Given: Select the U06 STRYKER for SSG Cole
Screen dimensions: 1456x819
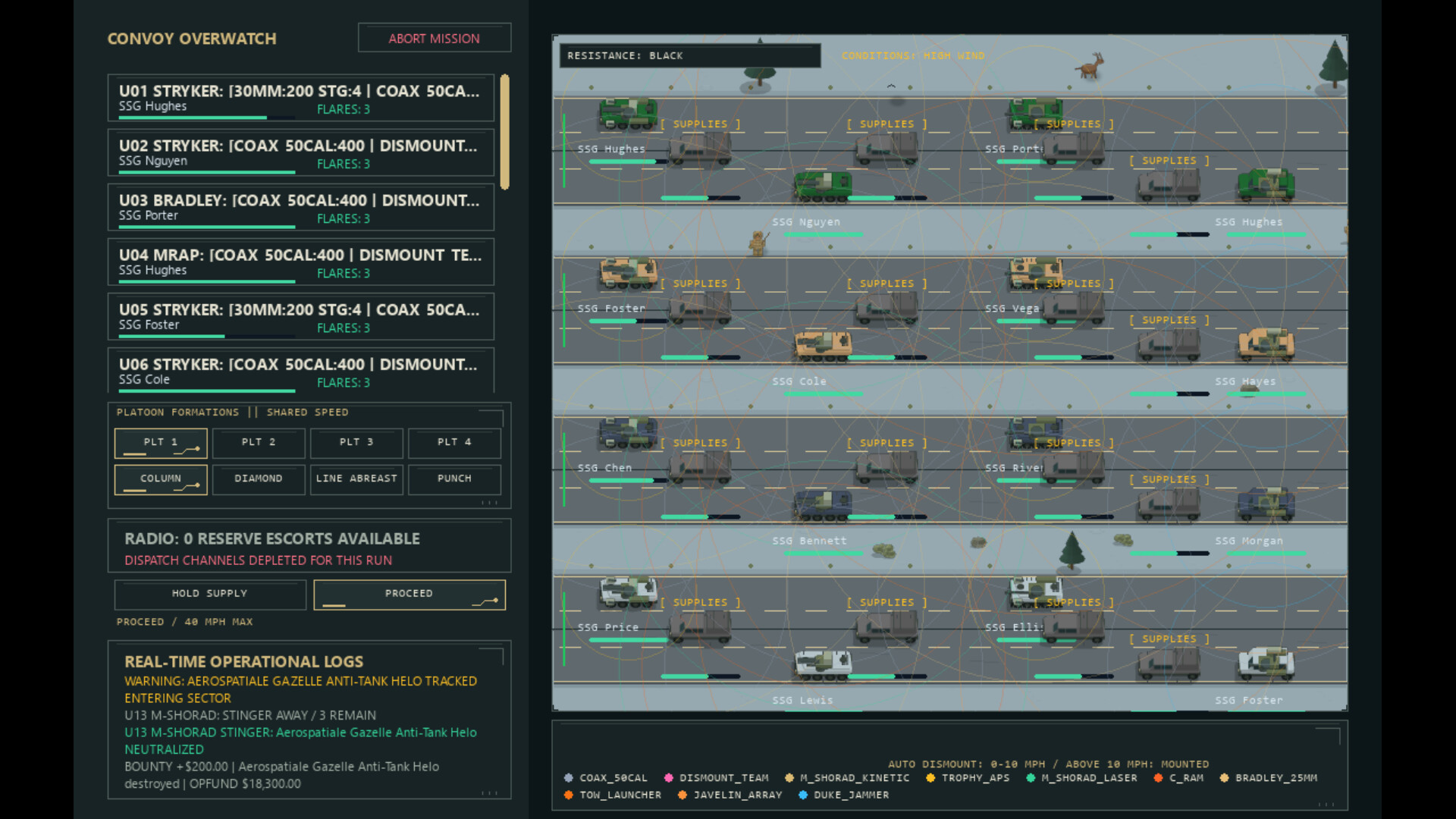Looking at the screenshot, I should (300, 370).
